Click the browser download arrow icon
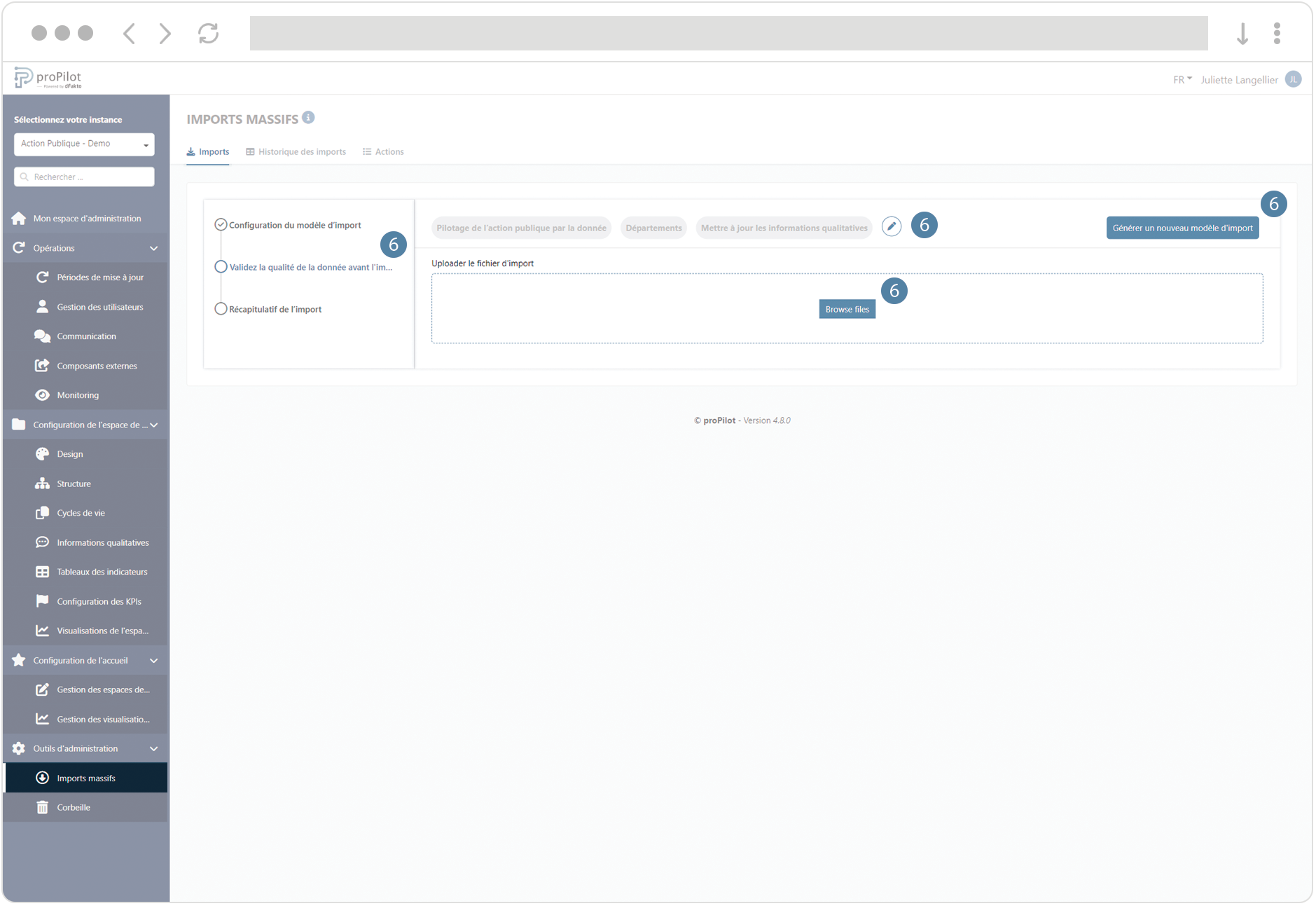Image resolution: width=1316 pixels, height=906 pixels. coord(1242,33)
